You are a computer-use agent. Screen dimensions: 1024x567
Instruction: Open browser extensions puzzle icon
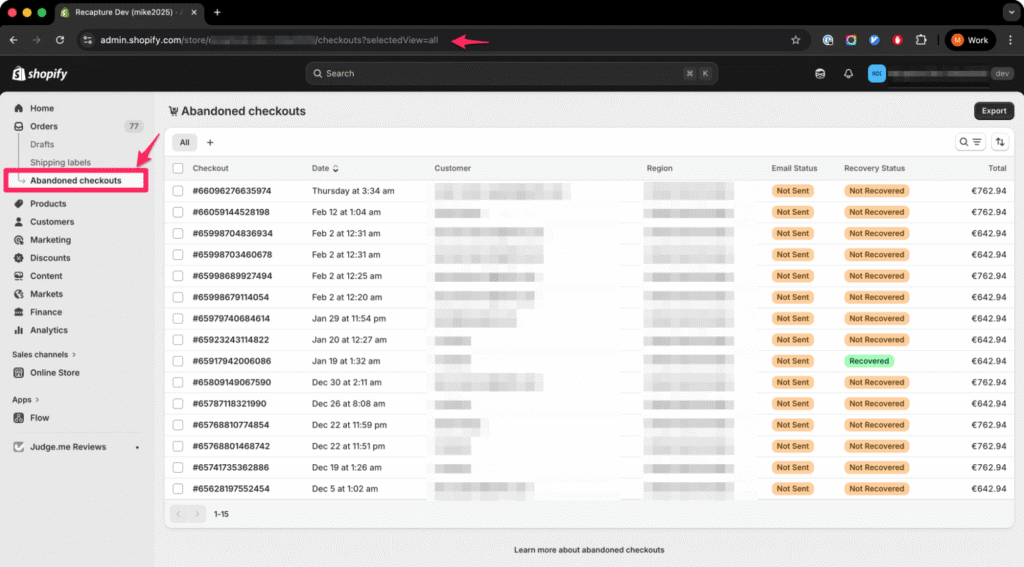click(921, 40)
